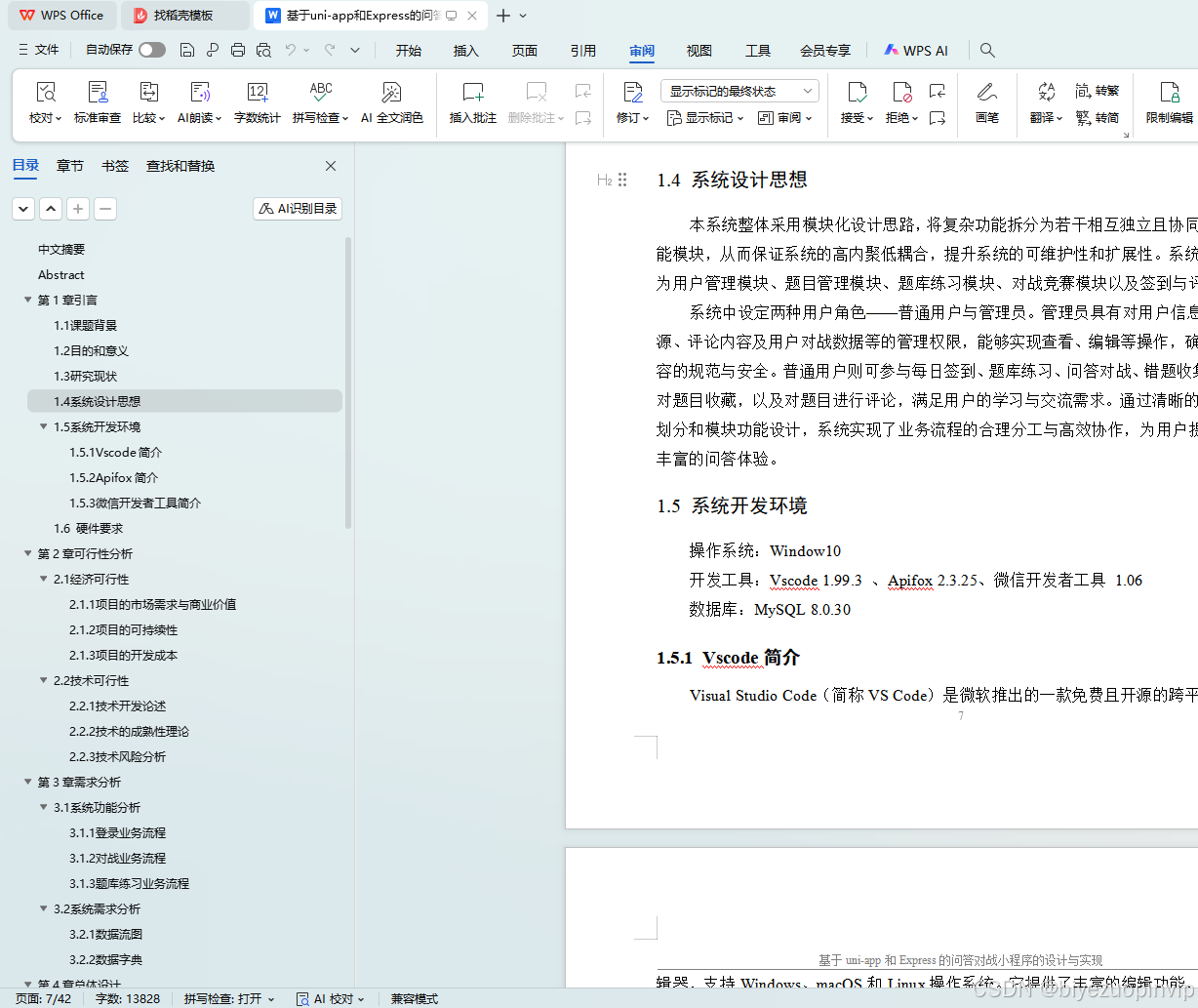Click the plus promote heading button in outline
This screenshot has width=1198, height=1008.
coord(78,208)
